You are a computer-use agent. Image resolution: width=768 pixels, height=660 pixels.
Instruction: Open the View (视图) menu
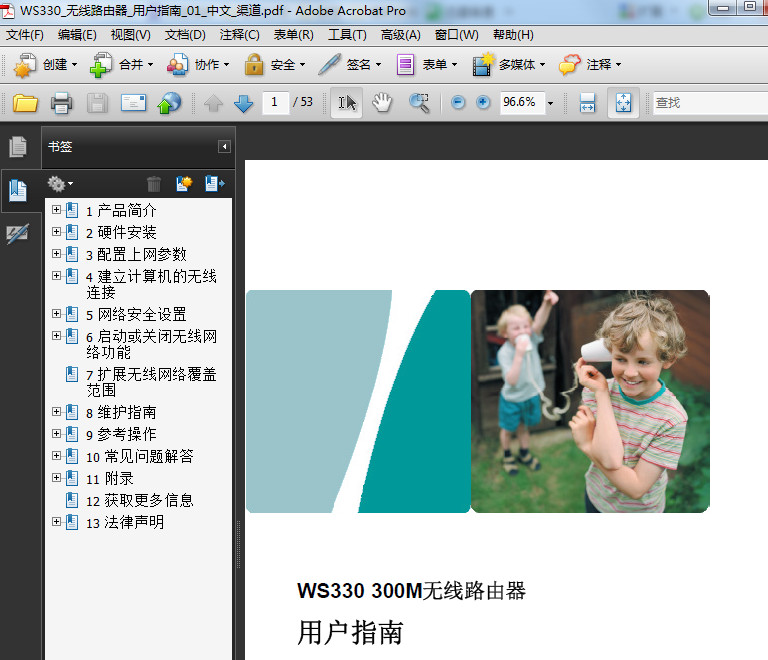[x=130, y=35]
